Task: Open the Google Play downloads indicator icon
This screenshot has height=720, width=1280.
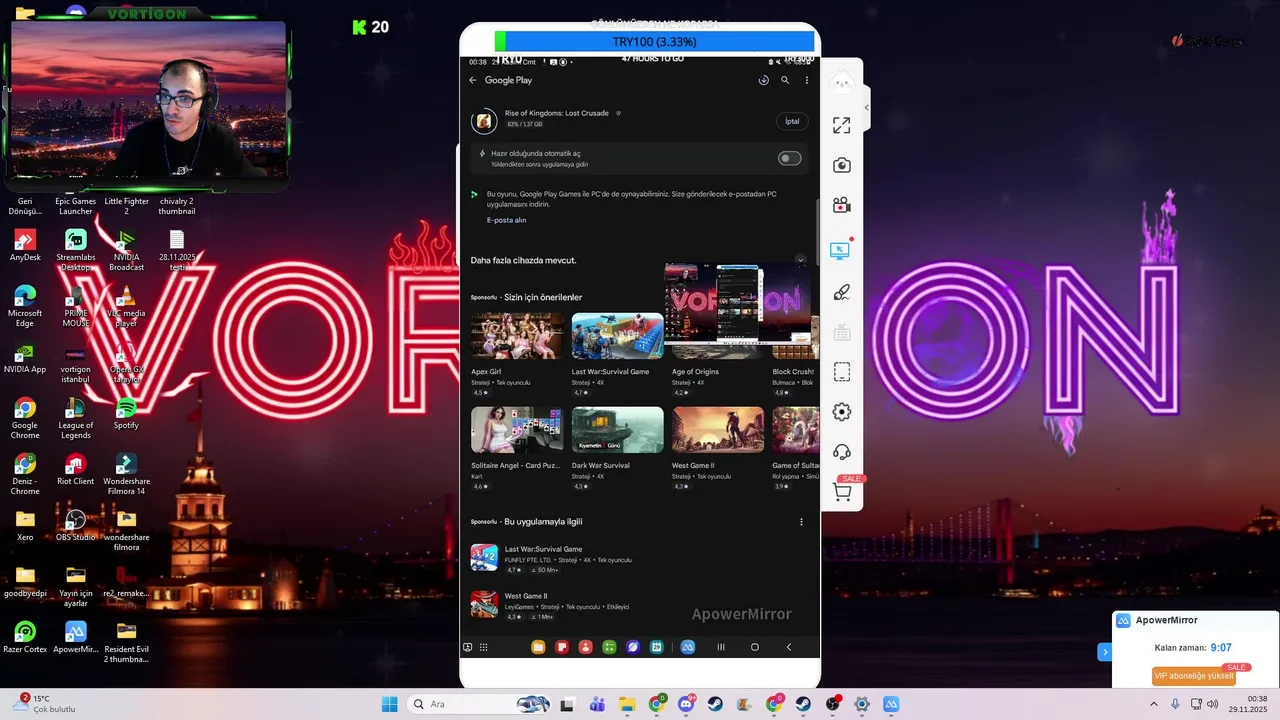Action: tap(764, 80)
